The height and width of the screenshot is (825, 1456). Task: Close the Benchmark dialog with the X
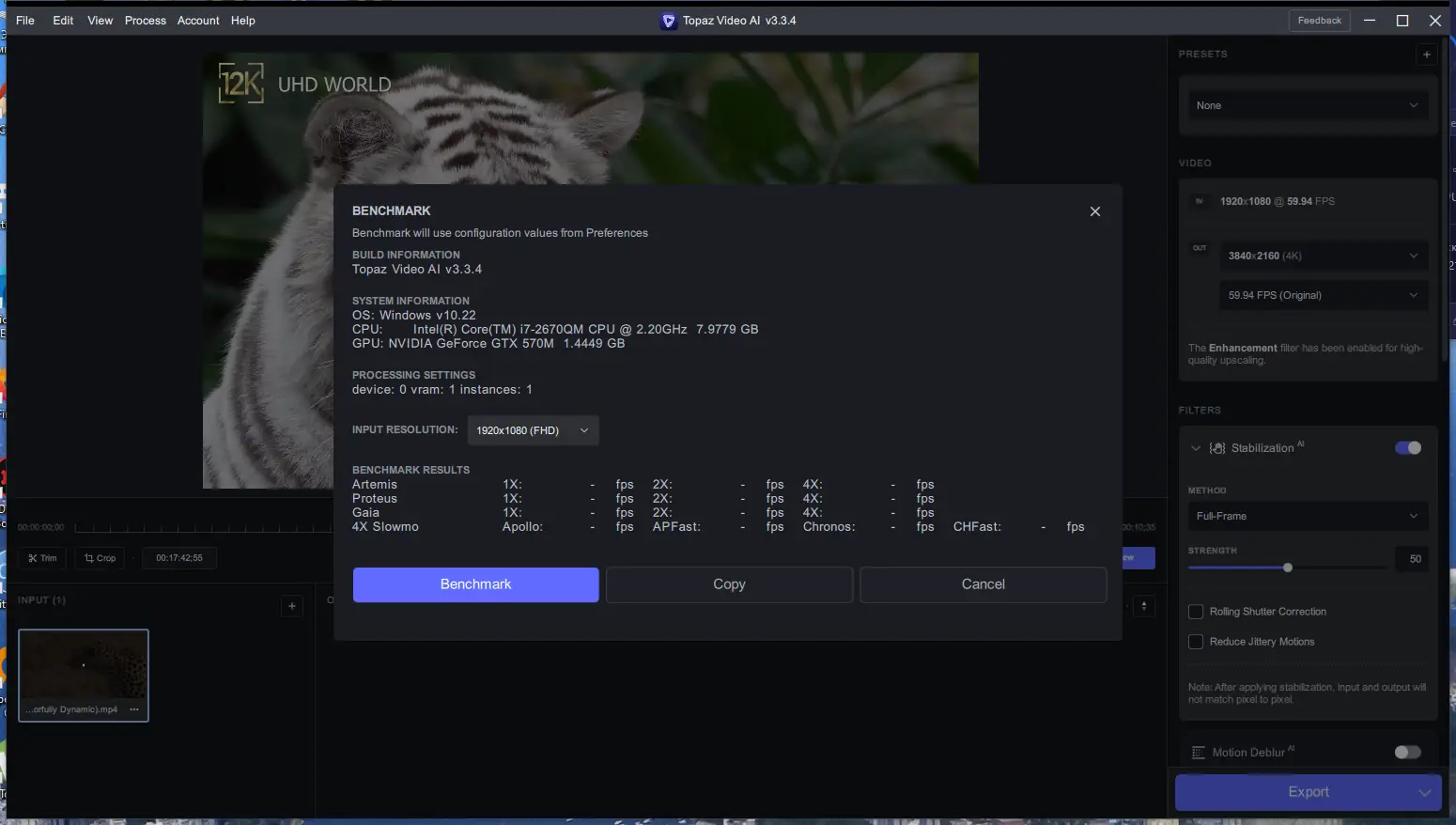[x=1094, y=211]
